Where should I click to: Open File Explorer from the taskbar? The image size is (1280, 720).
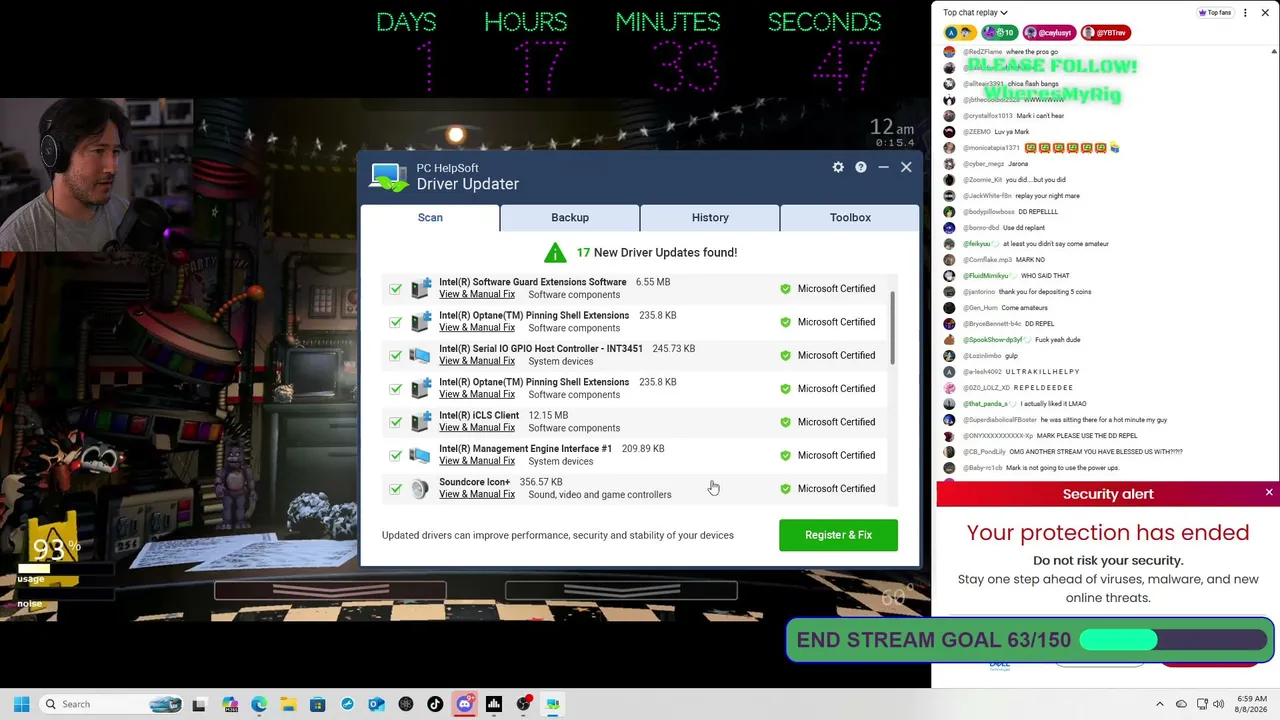(288, 704)
